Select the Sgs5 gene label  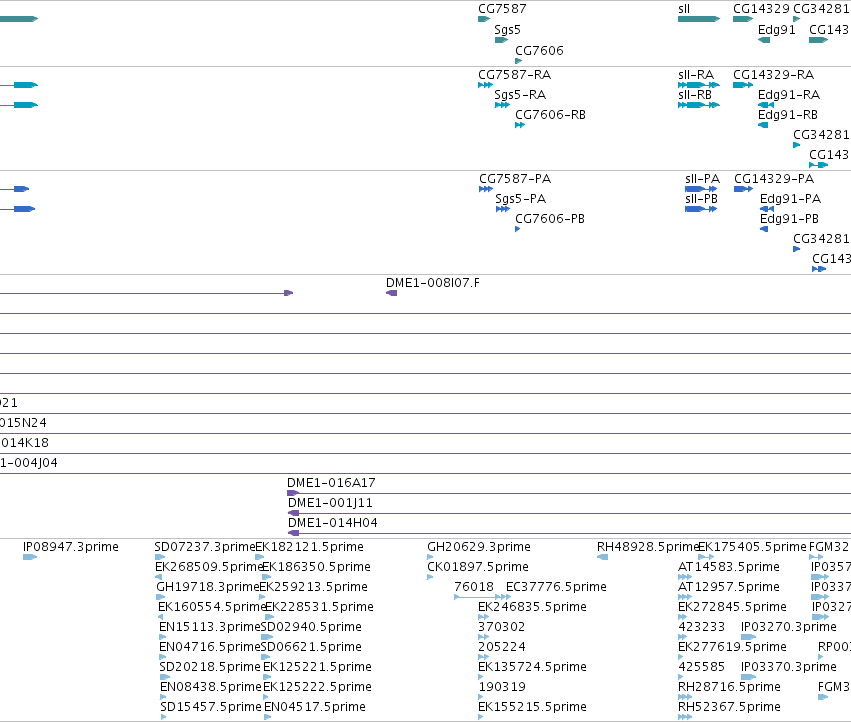pyautogui.click(x=507, y=30)
